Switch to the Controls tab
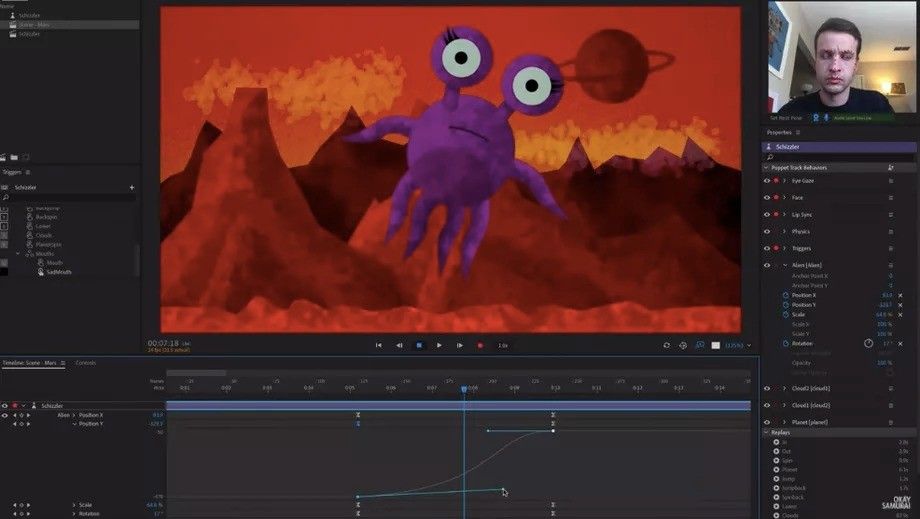Image resolution: width=920 pixels, height=519 pixels. [86, 363]
